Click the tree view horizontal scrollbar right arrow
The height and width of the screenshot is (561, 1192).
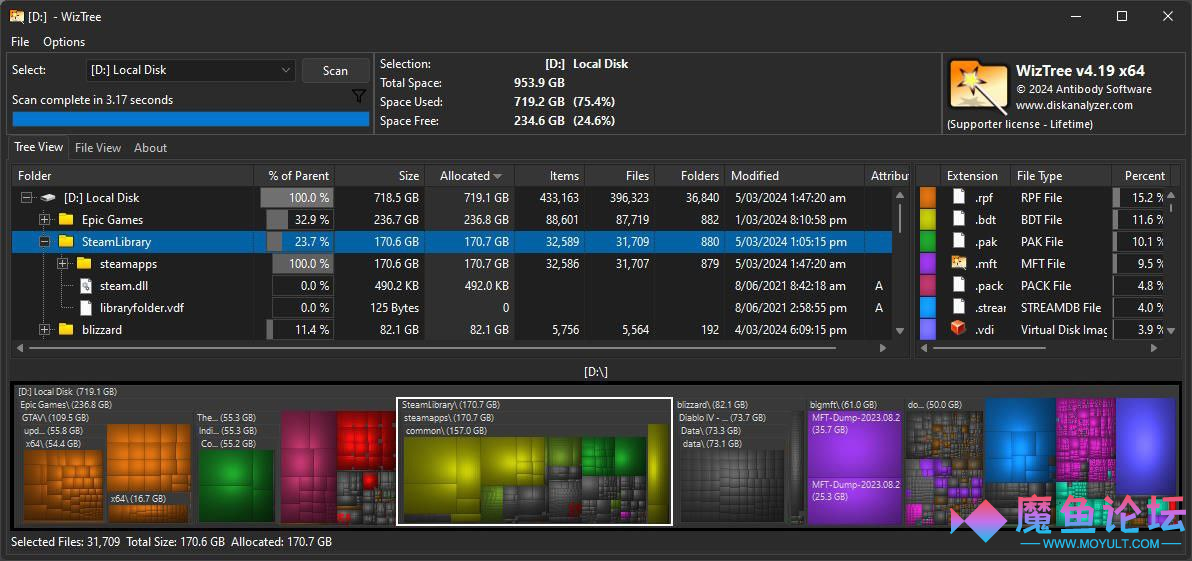(883, 348)
